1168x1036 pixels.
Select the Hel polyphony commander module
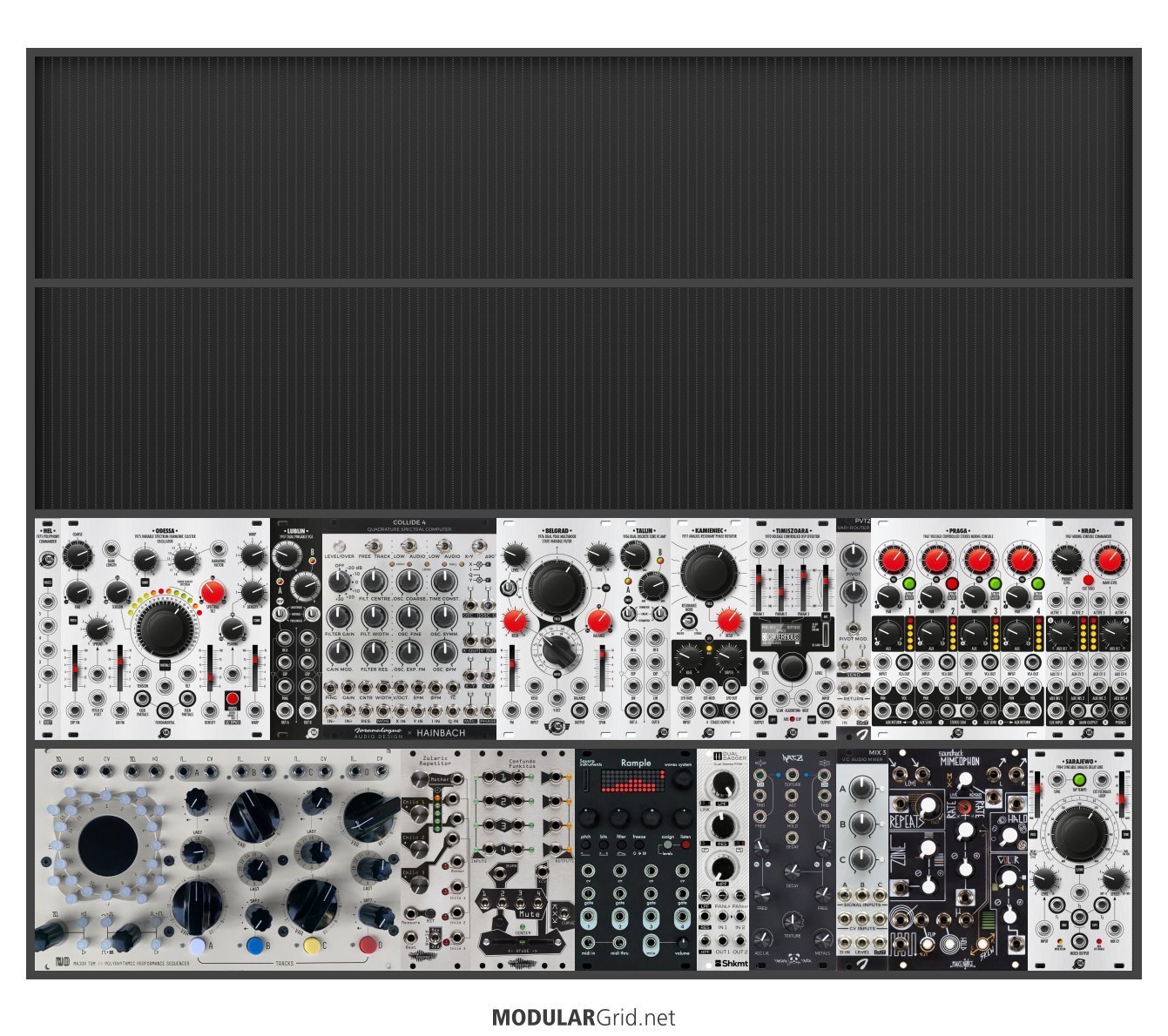click(48, 629)
